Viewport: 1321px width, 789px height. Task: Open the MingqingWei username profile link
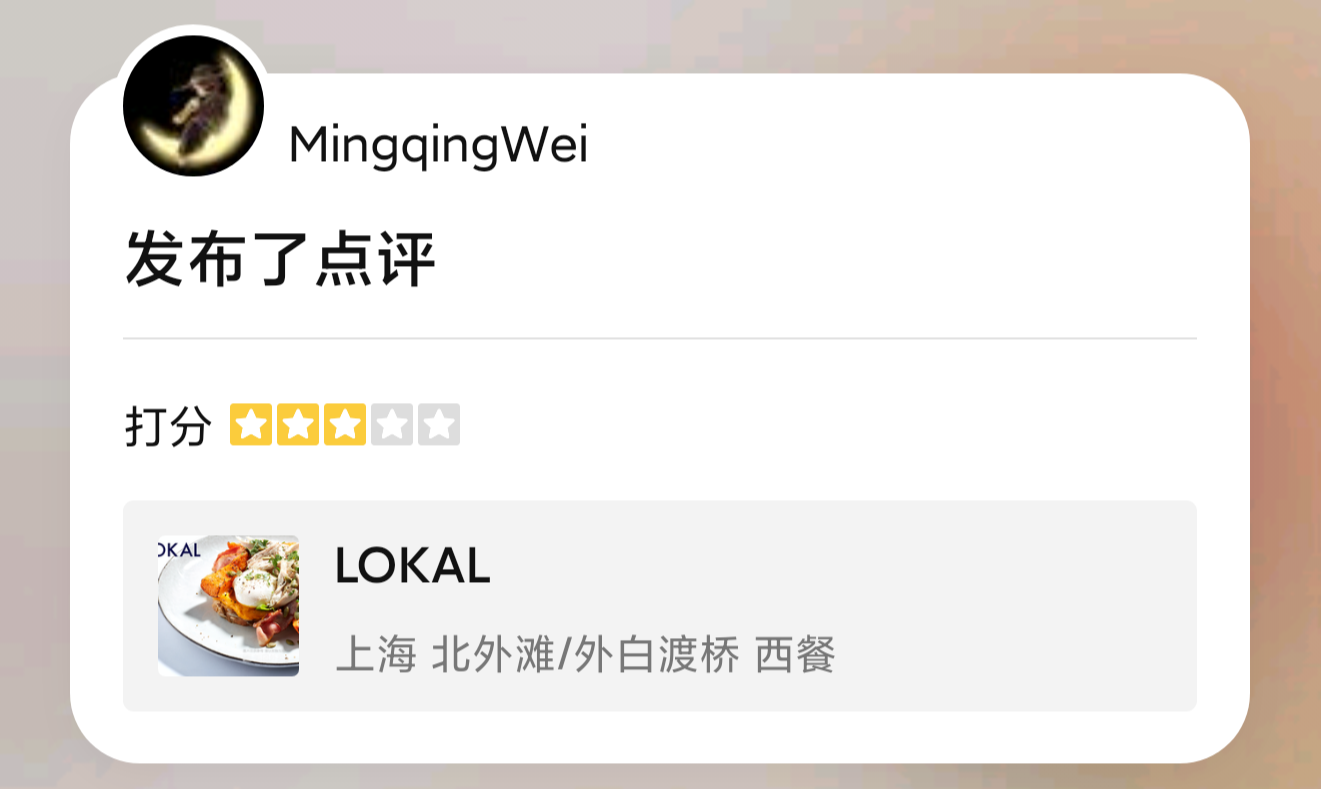(x=438, y=148)
